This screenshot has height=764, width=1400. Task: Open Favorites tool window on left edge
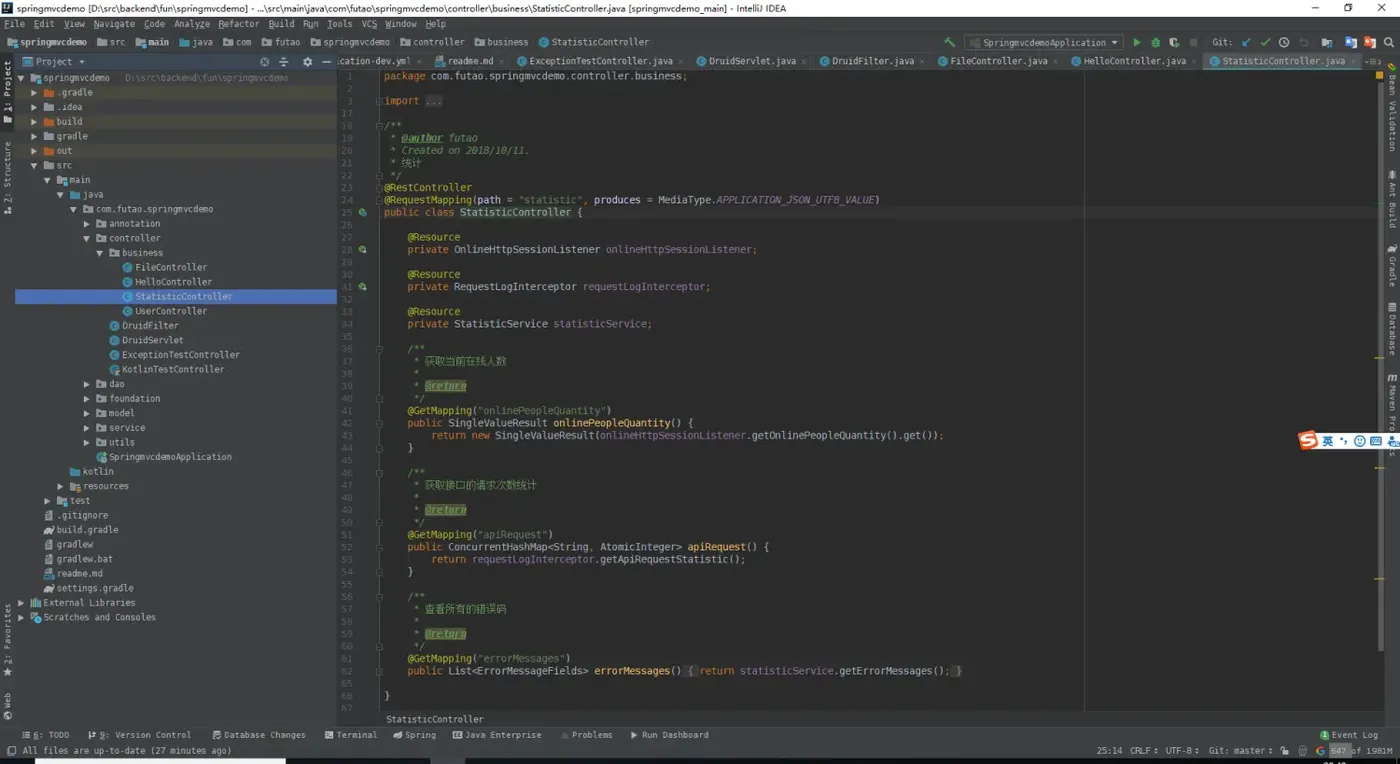pos(7,640)
